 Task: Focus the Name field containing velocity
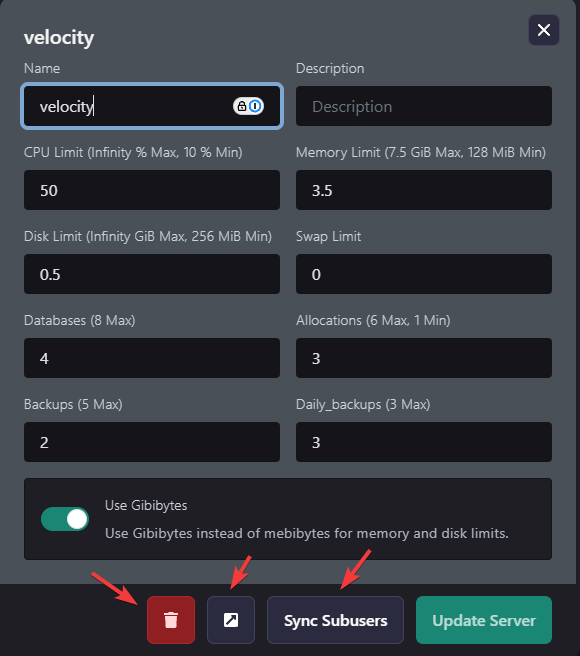point(152,106)
